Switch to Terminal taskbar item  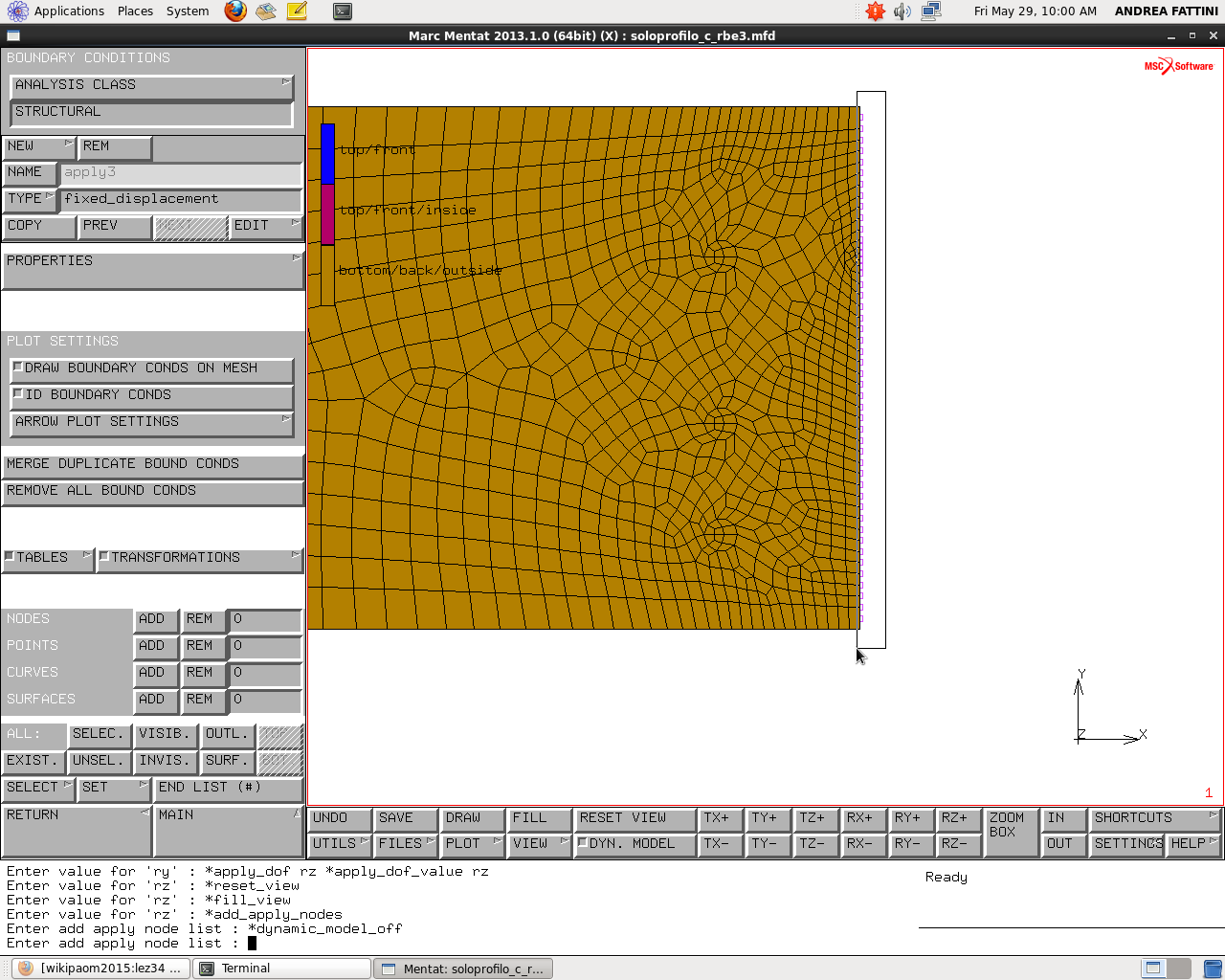pos(281,968)
